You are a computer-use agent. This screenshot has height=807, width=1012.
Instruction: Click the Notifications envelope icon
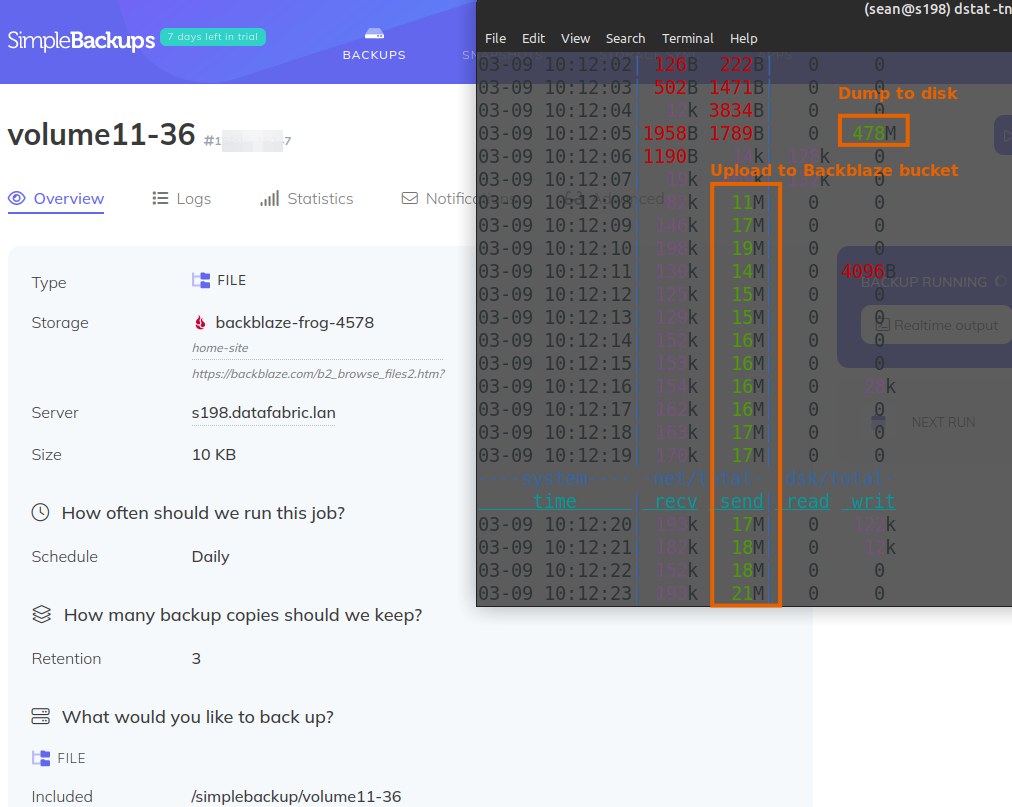pyautogui.click(x=410, y=198)
